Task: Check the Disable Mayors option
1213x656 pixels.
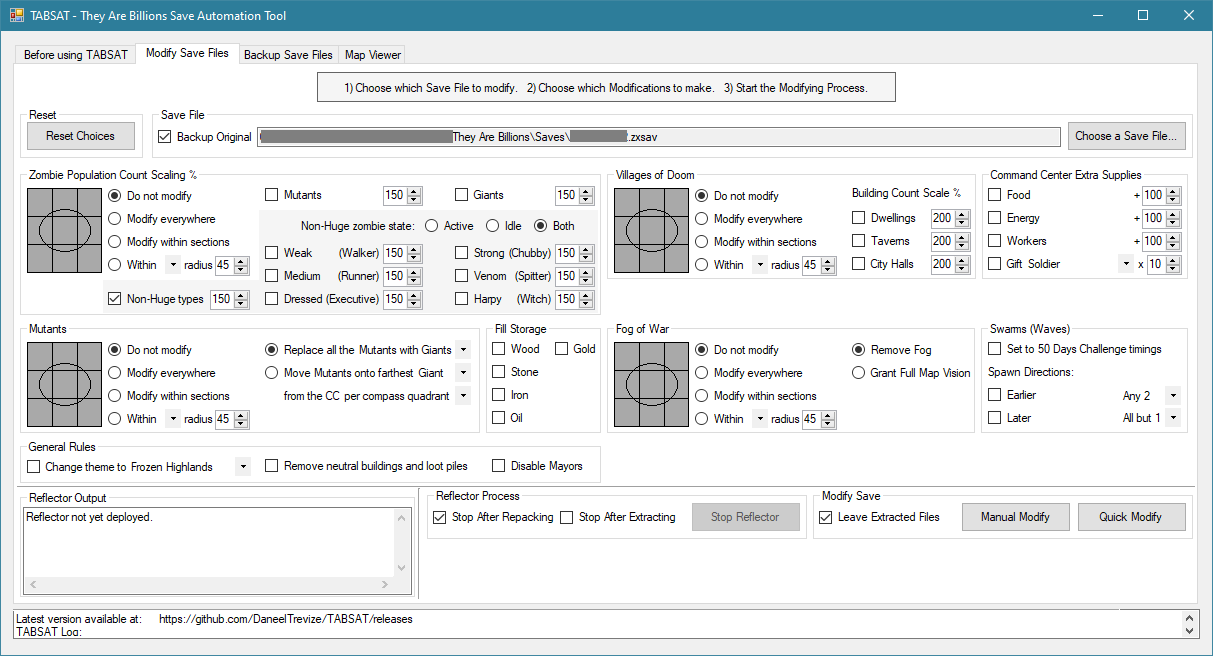Action: [538, 466]
